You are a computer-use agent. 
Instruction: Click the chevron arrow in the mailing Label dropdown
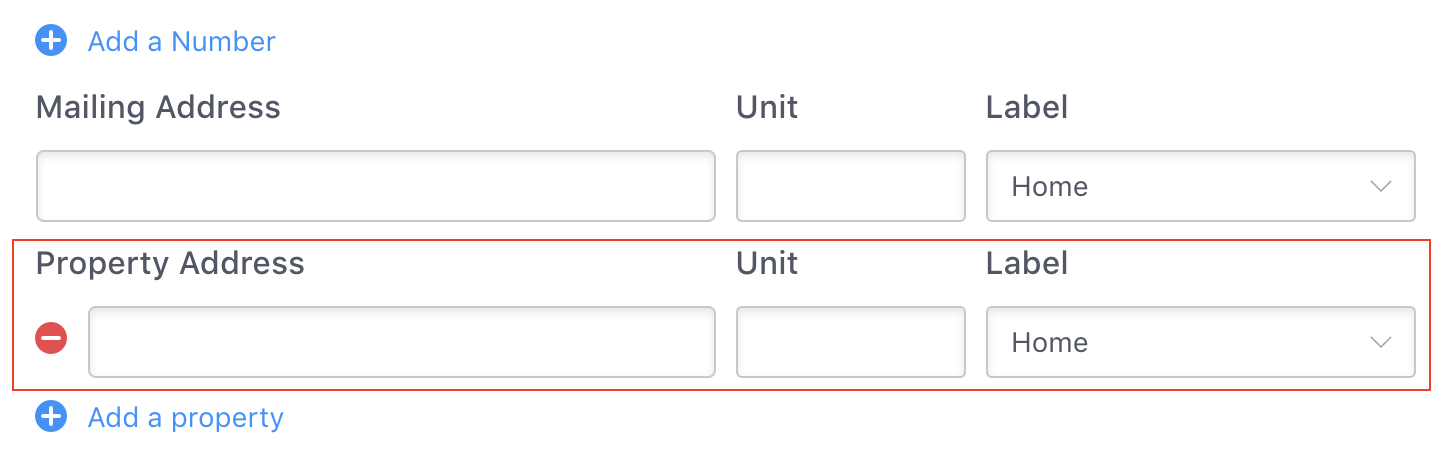[1381, 187]
